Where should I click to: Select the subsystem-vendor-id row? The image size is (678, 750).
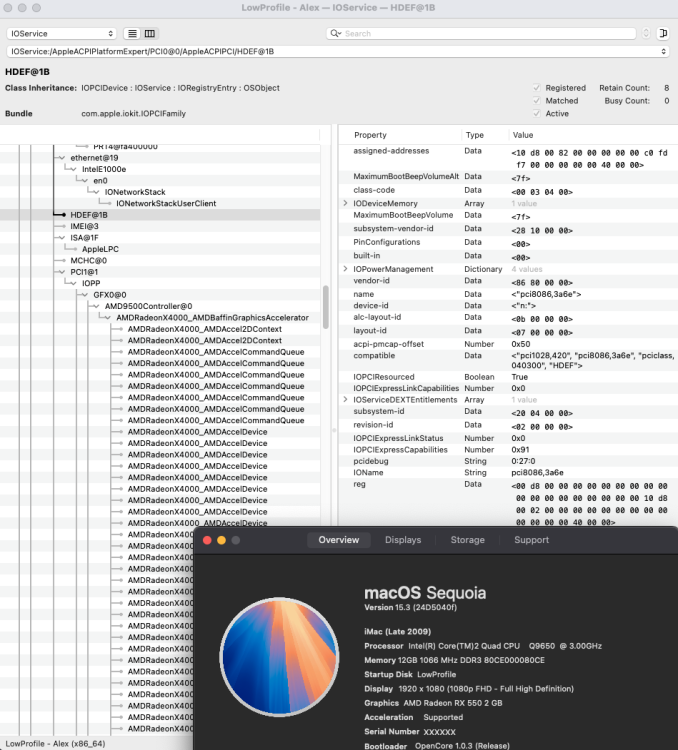508,229
